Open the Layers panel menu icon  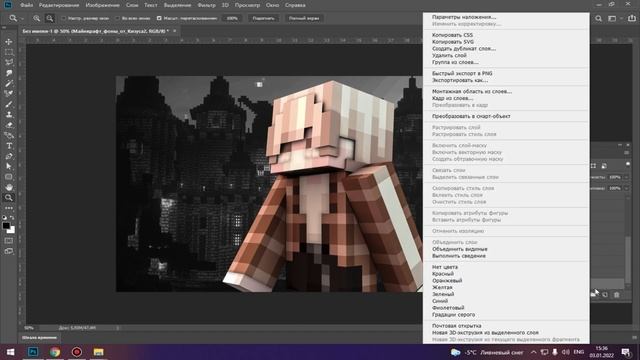click(627, 152)
